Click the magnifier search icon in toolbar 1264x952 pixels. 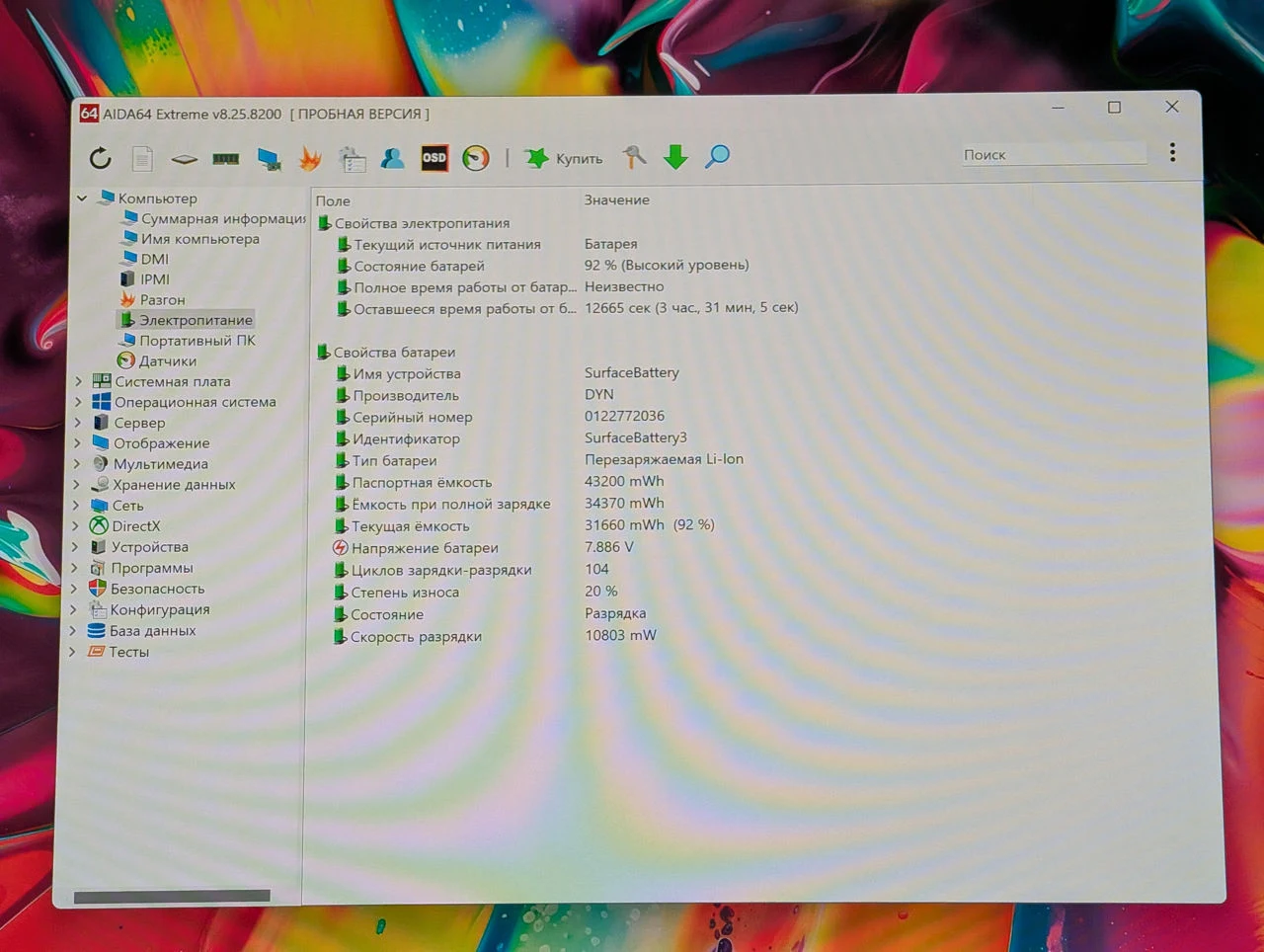[x=718, y=156]
